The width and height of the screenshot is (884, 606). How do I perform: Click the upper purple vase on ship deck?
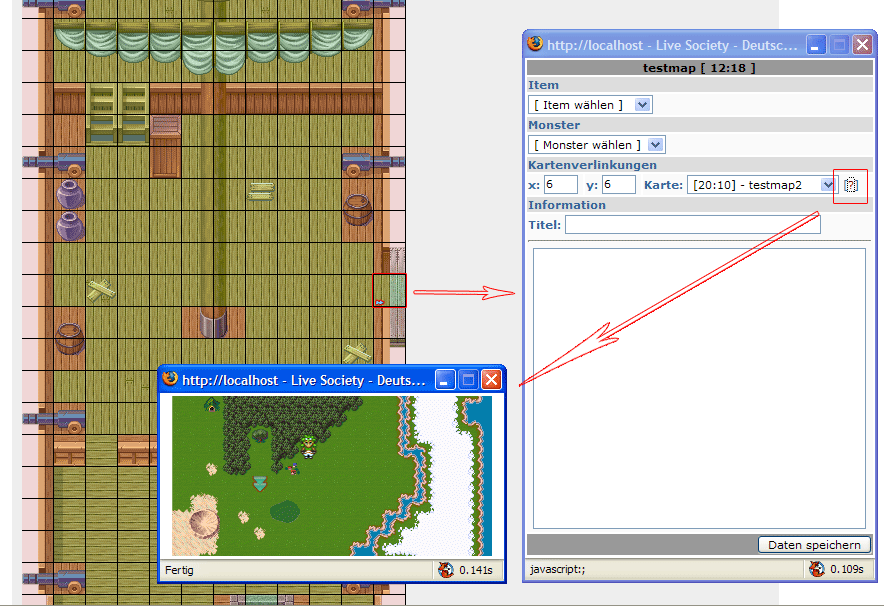coord(70,194)
